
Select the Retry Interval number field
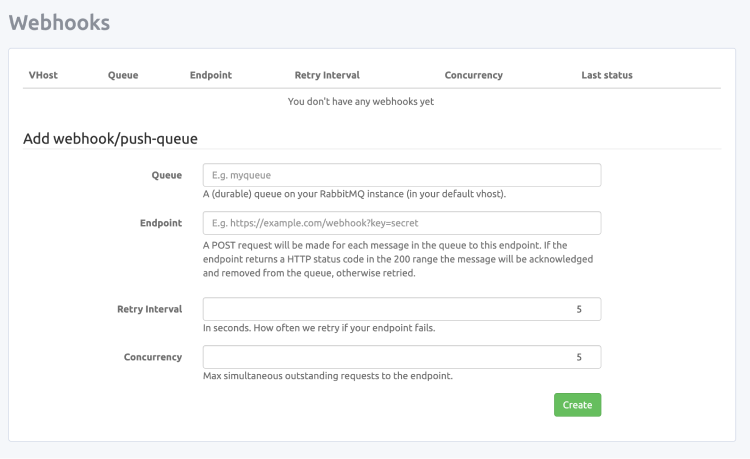tap(401, 309)
